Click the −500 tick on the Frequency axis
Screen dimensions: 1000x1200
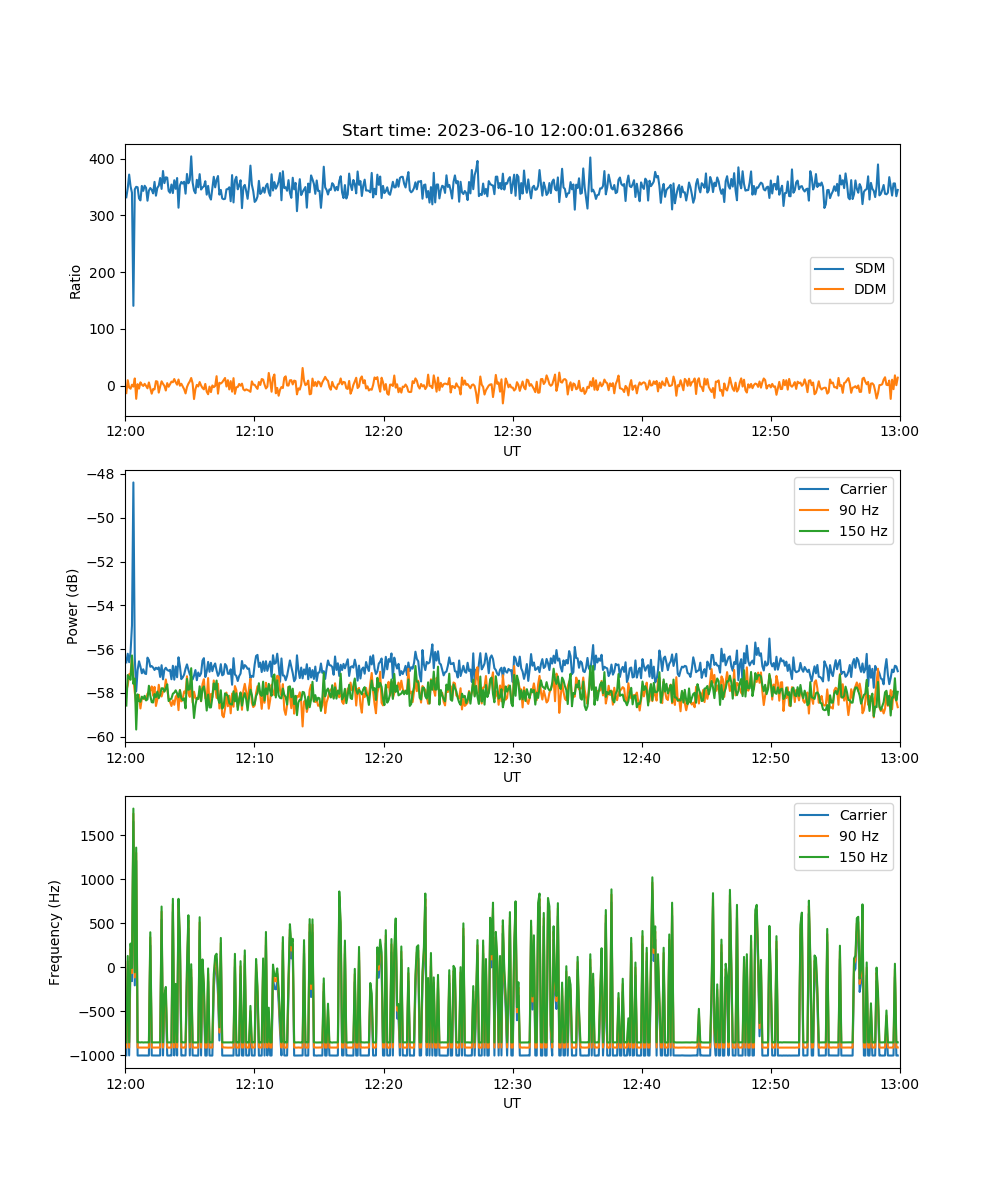[97, 1012]
